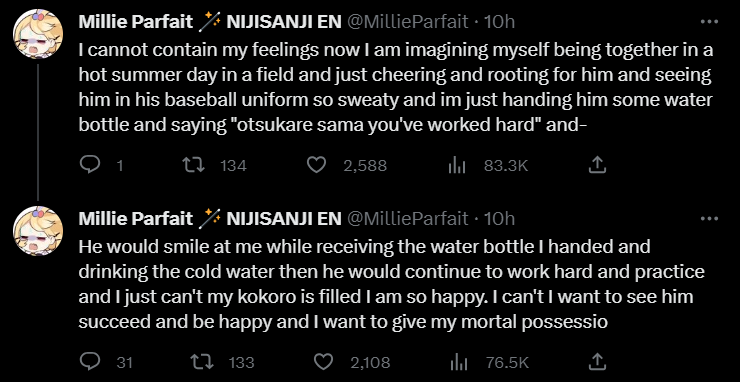View analytics of tweet with 76.5K views
Screen dimensions: 740x382
coord(459,363)
